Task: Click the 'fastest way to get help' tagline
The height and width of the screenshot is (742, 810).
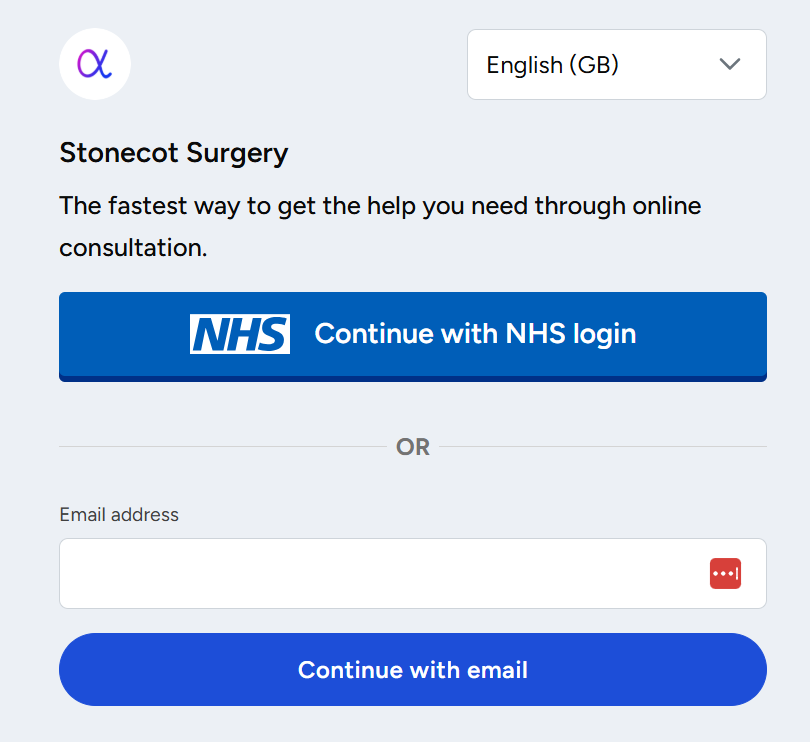Action: 380,207
